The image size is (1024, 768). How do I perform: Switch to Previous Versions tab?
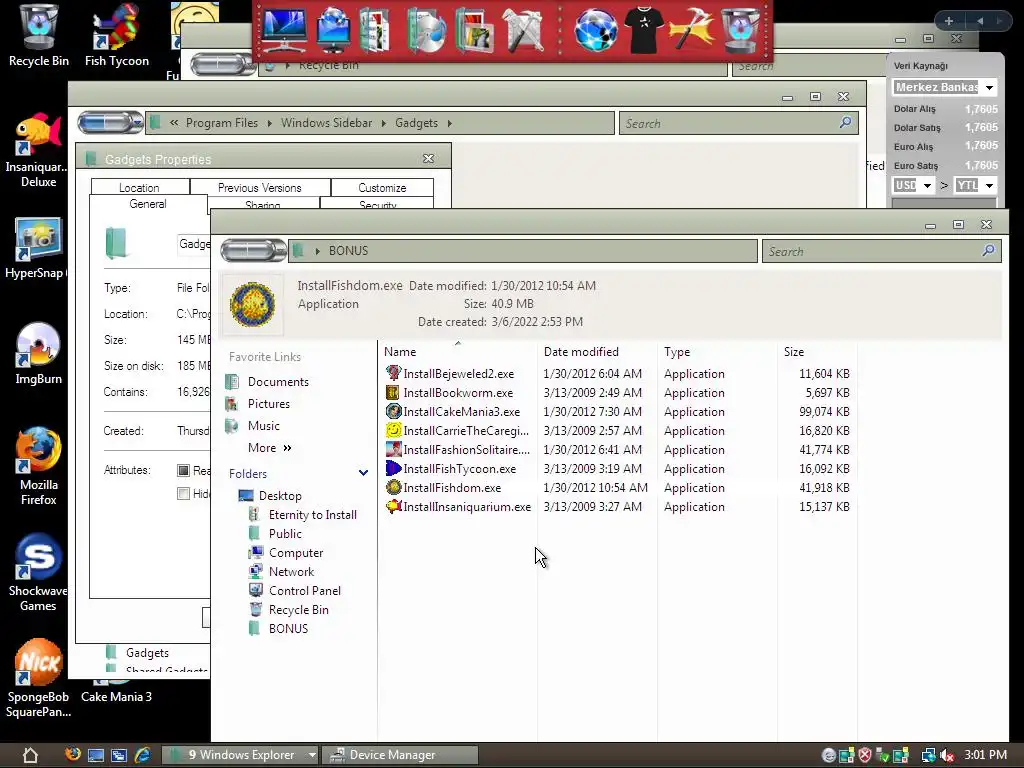[x=260, y=187]
